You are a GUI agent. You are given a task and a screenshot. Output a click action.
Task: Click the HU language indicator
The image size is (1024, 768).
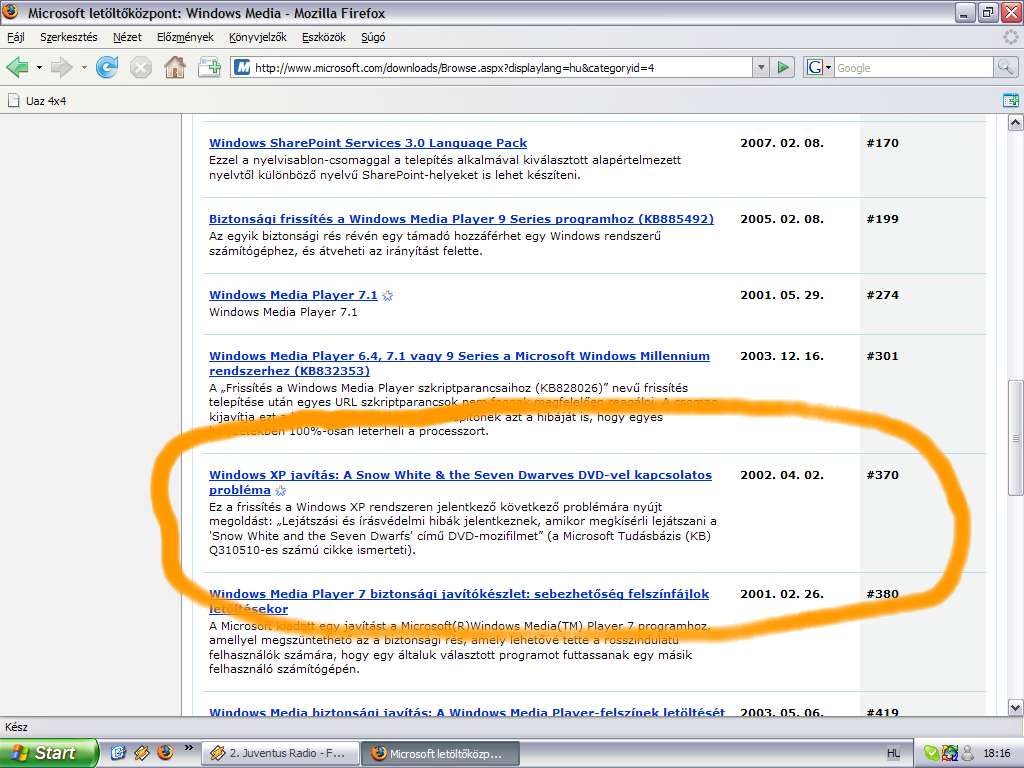tap(893, 754)
